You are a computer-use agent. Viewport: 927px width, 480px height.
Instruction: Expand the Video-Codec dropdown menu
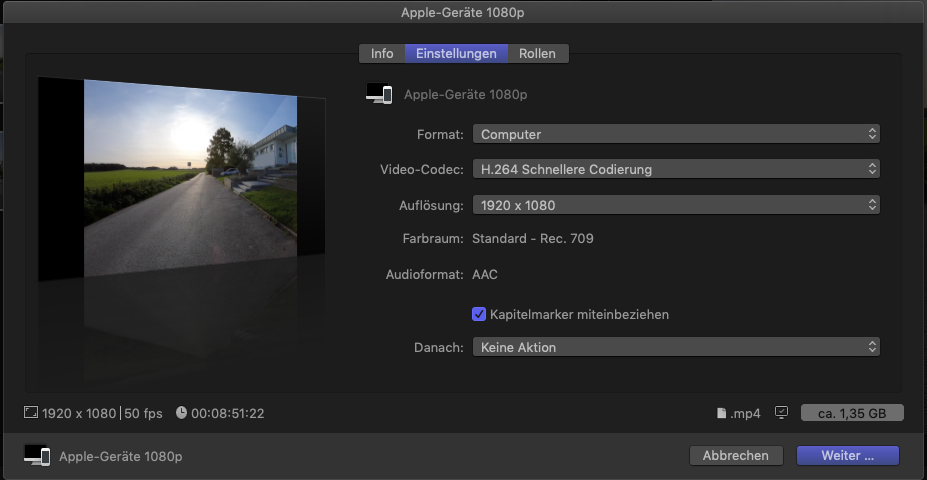click(676, 169)
